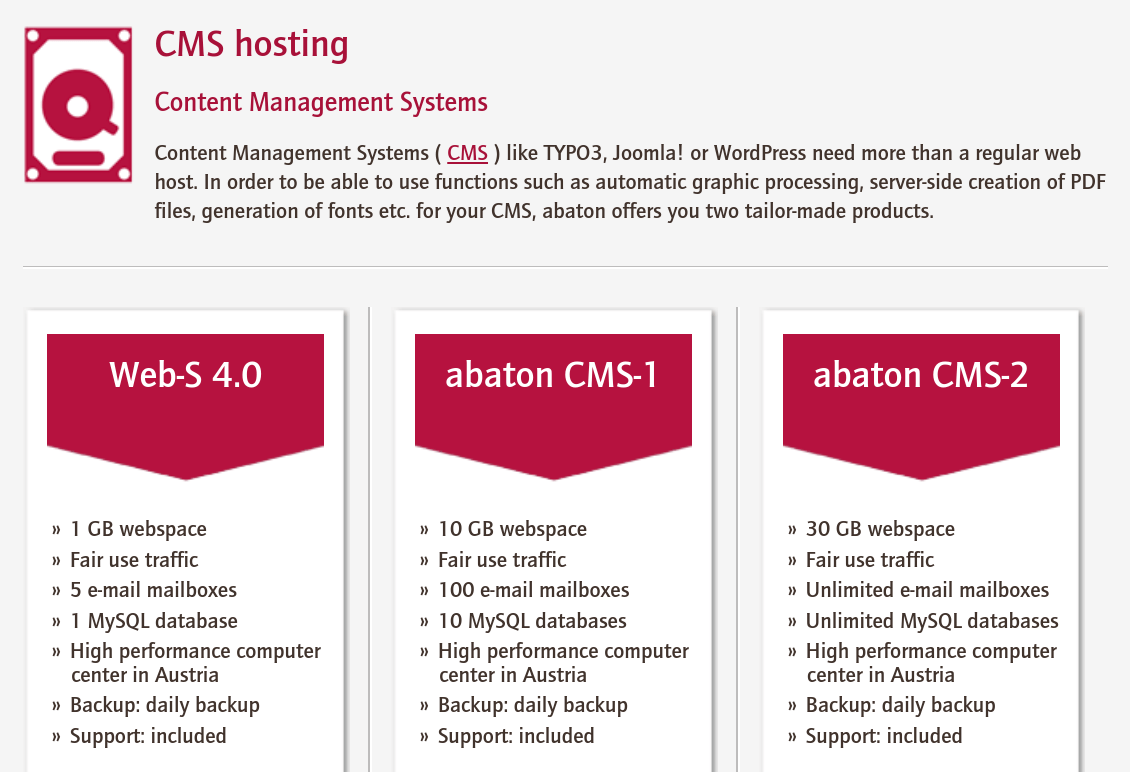Screen dimensions: 1130x772
Task: Click 'High performance computer' in Web-S 4.0
Action: (195, 651)
